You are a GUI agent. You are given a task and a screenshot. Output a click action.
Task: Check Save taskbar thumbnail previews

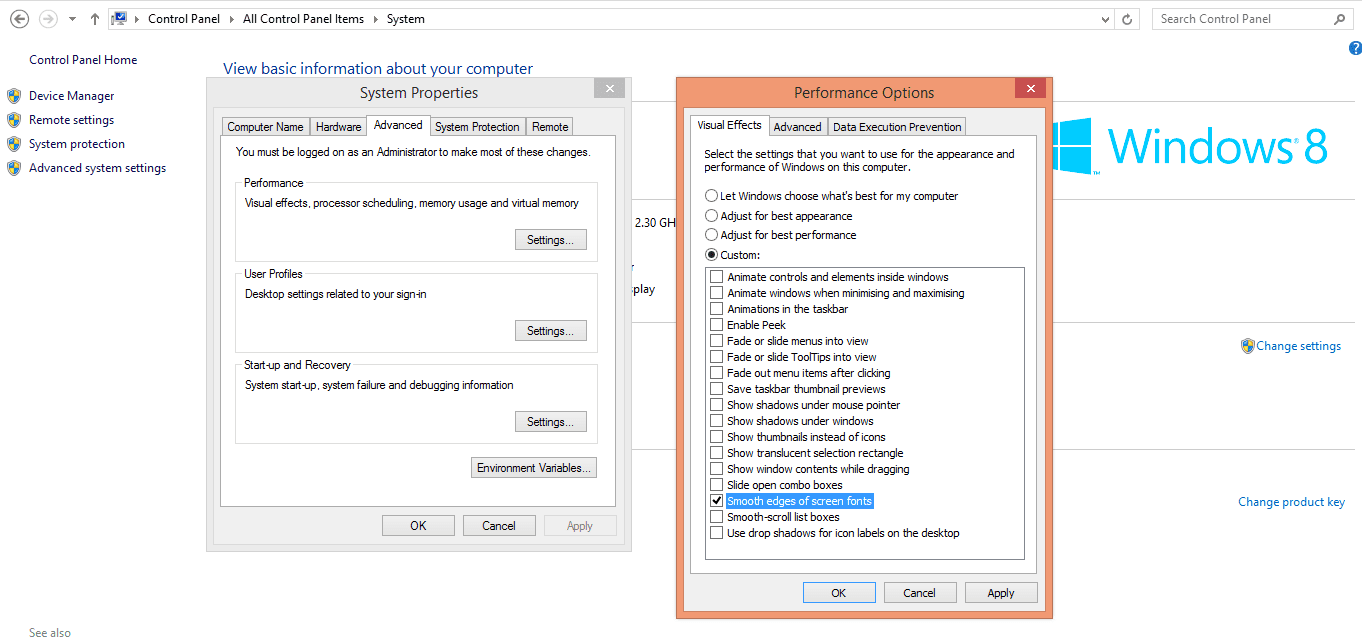tap(716, 389)
